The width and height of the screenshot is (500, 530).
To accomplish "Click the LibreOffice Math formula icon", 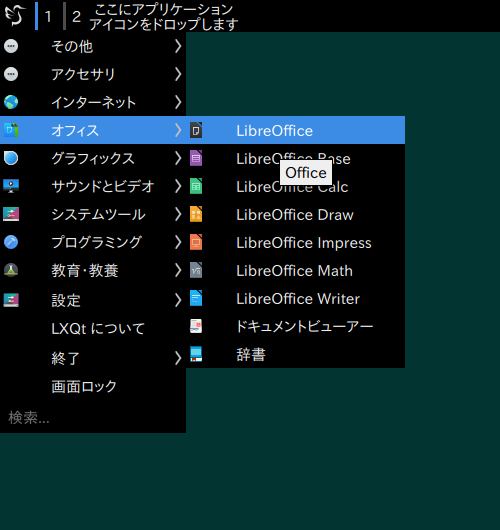I will [196, 270].
